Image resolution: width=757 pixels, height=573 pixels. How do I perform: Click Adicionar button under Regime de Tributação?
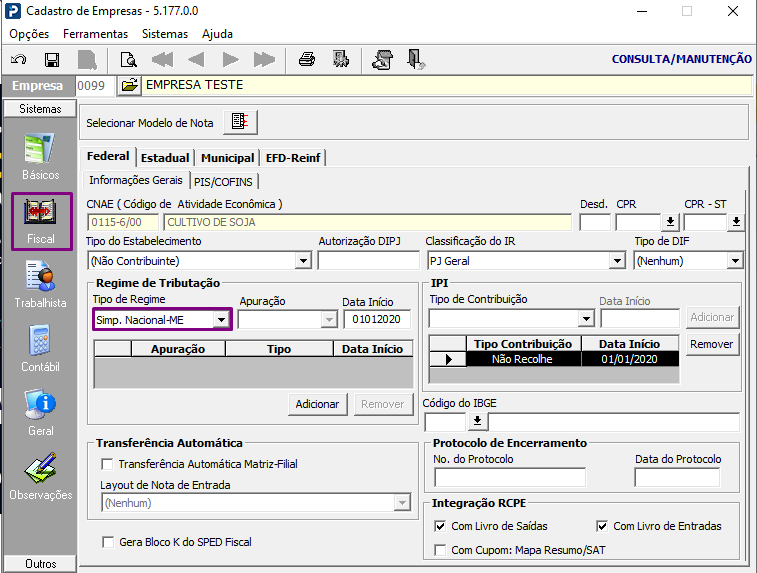[317, 404]
